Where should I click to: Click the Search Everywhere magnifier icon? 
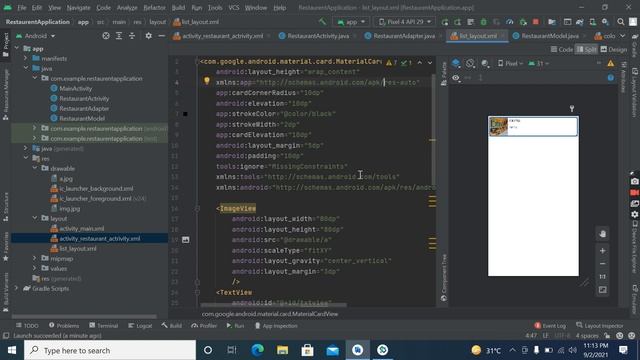620,22
